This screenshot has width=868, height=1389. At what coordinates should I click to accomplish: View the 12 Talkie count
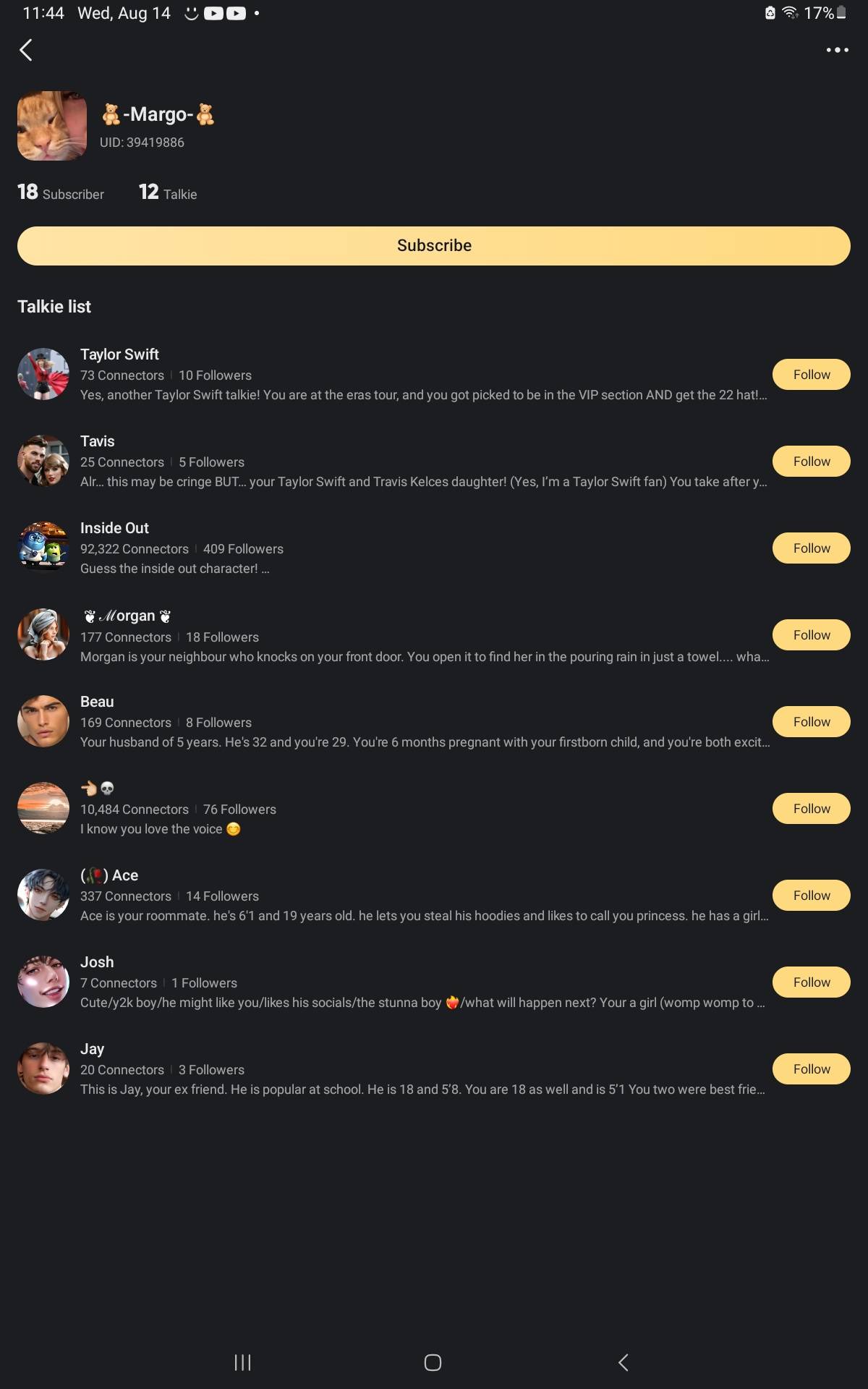tap(168, 192)
